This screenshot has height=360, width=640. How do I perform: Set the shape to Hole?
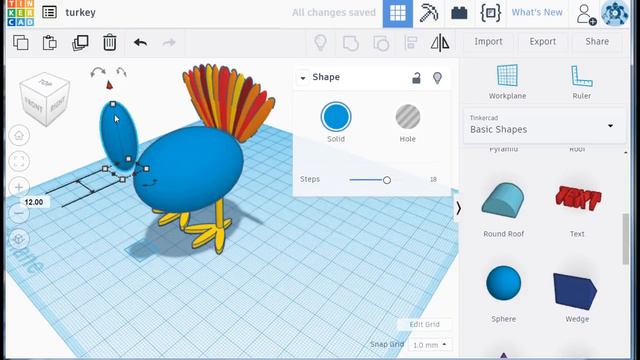(x=407, y=117)
